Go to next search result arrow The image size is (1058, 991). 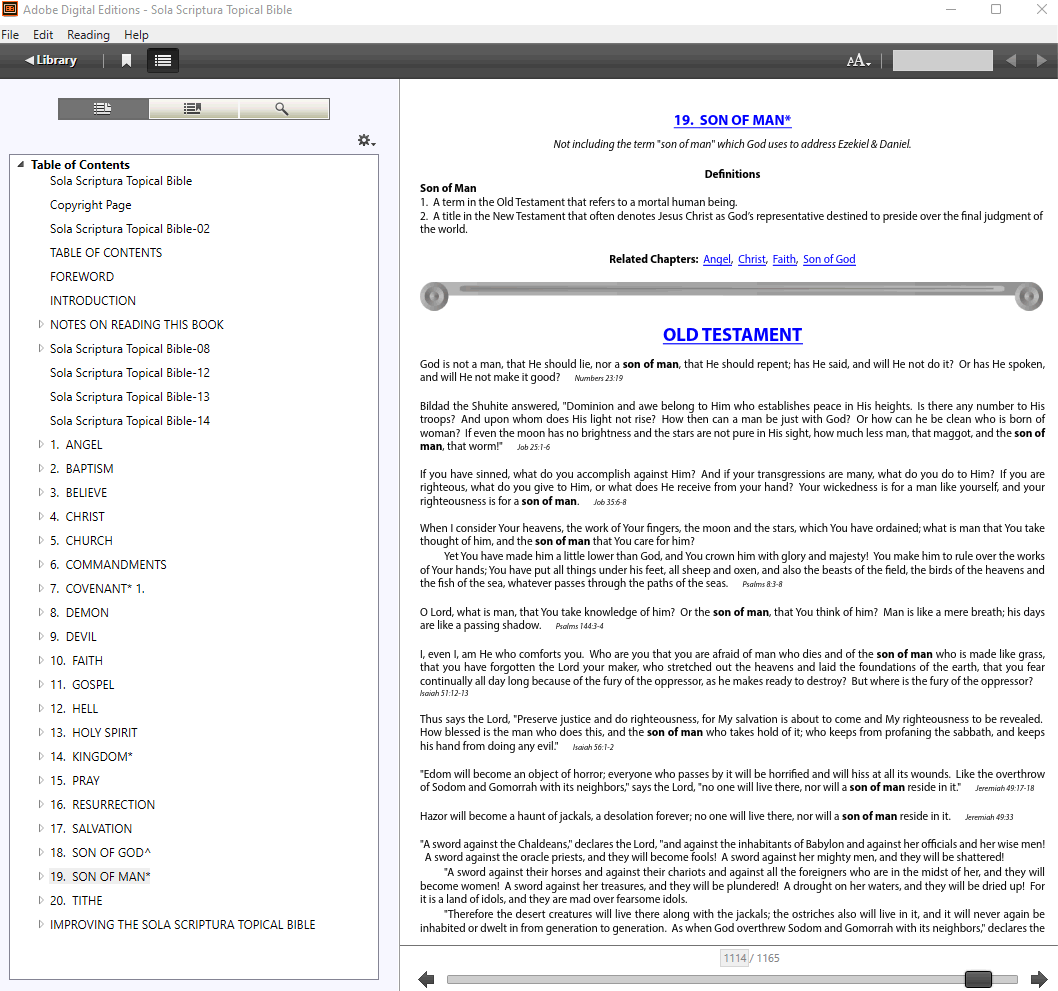pyautogui.click(x=1041, y=61)
